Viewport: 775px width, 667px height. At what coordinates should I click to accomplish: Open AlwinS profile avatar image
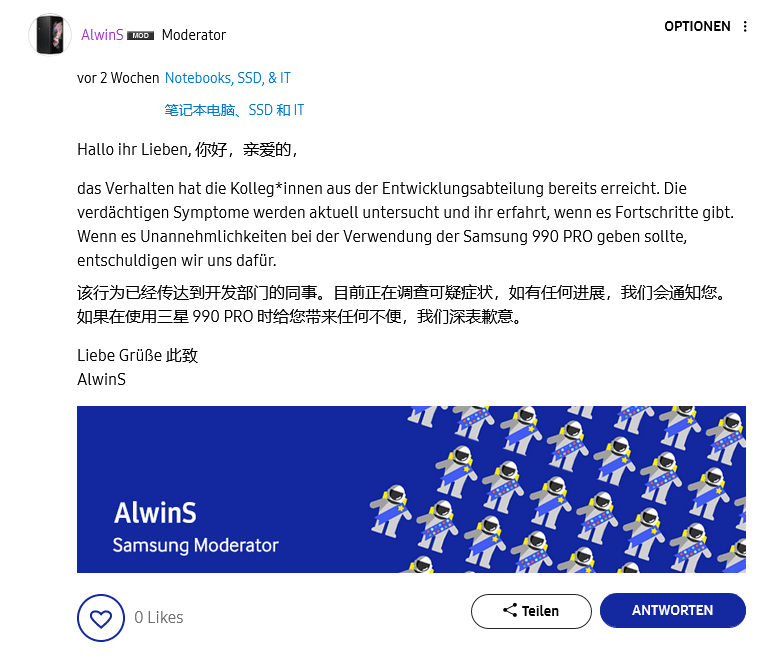[x=50, y=35]
